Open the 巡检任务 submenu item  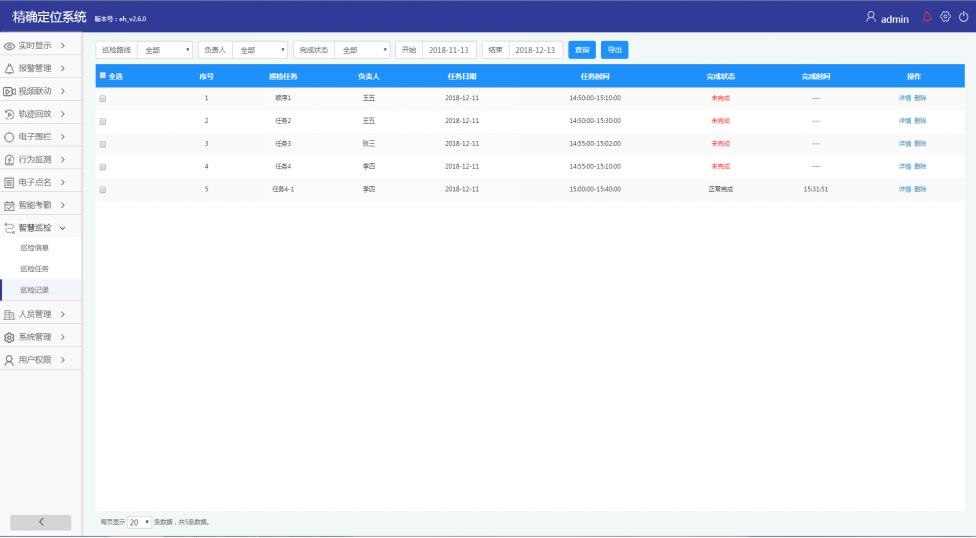click(x=35, y=269)
